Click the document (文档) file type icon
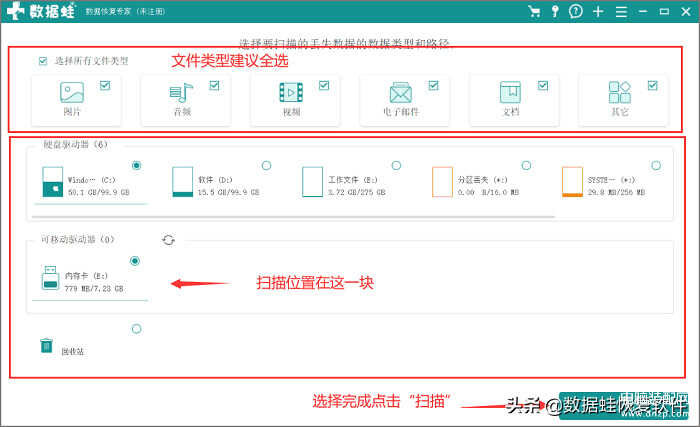 [x=510, y=92]
